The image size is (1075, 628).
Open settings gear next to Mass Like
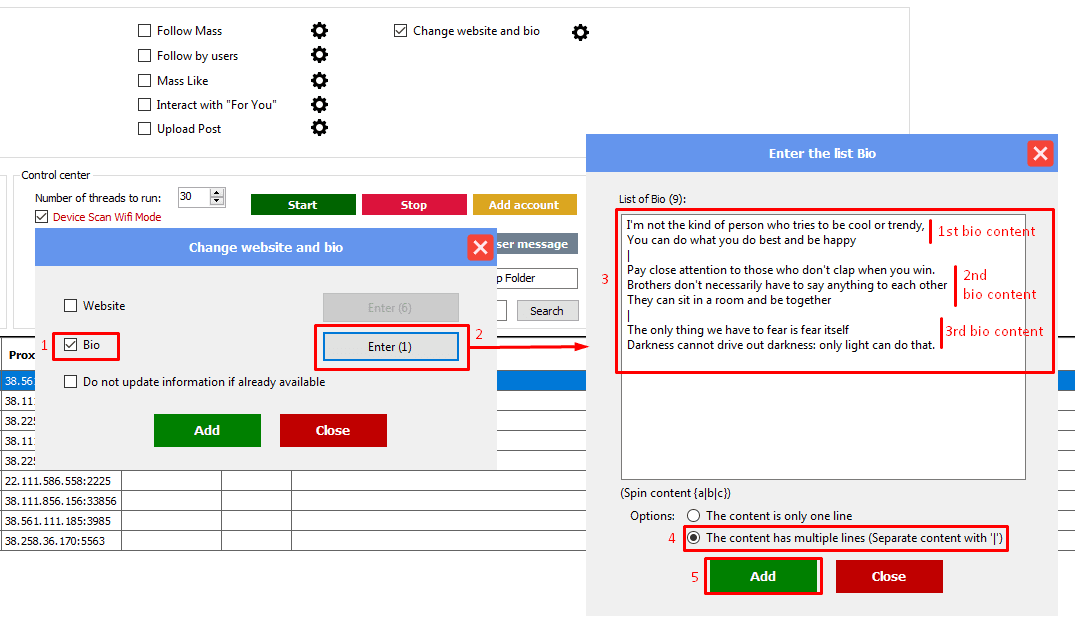click(319, 80)
